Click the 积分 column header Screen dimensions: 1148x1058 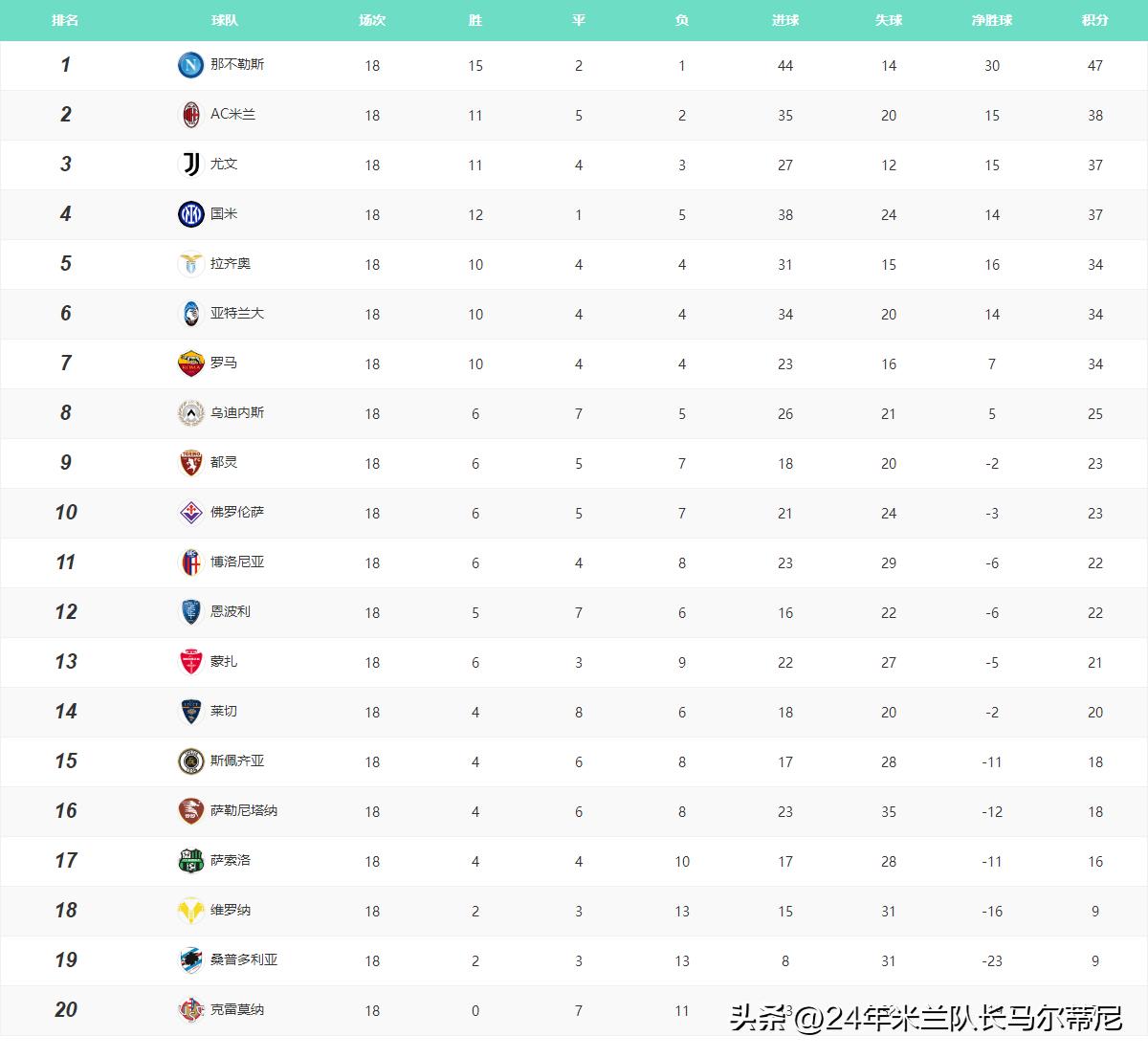tap(1094, 20)
